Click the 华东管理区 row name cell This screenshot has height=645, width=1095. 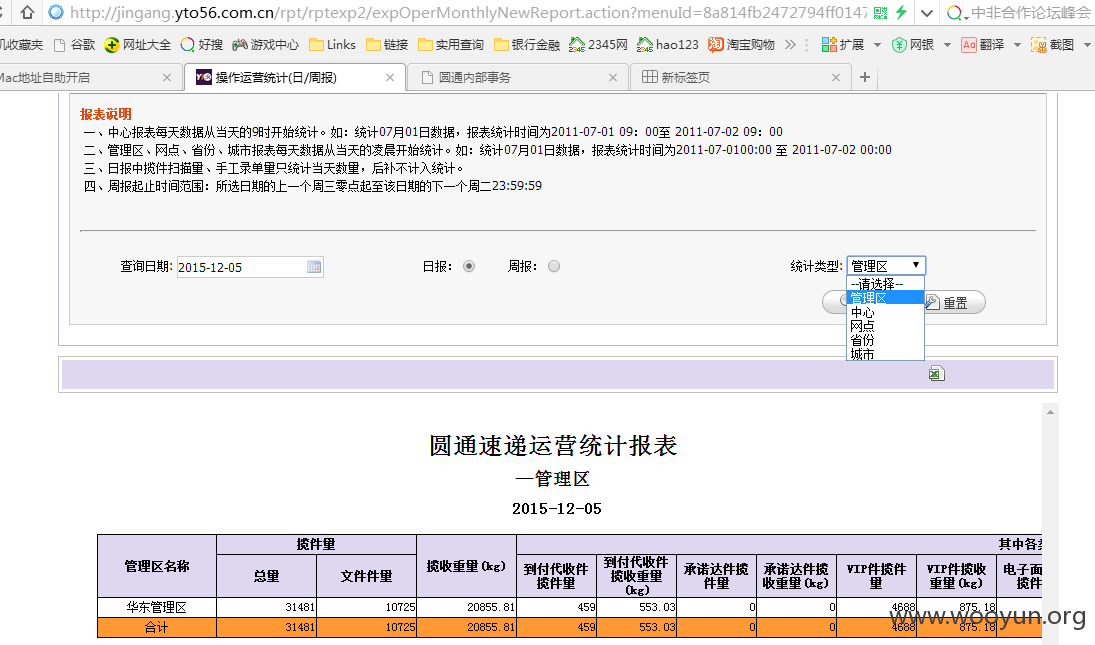pyautogui.click(x=156, y=607)
